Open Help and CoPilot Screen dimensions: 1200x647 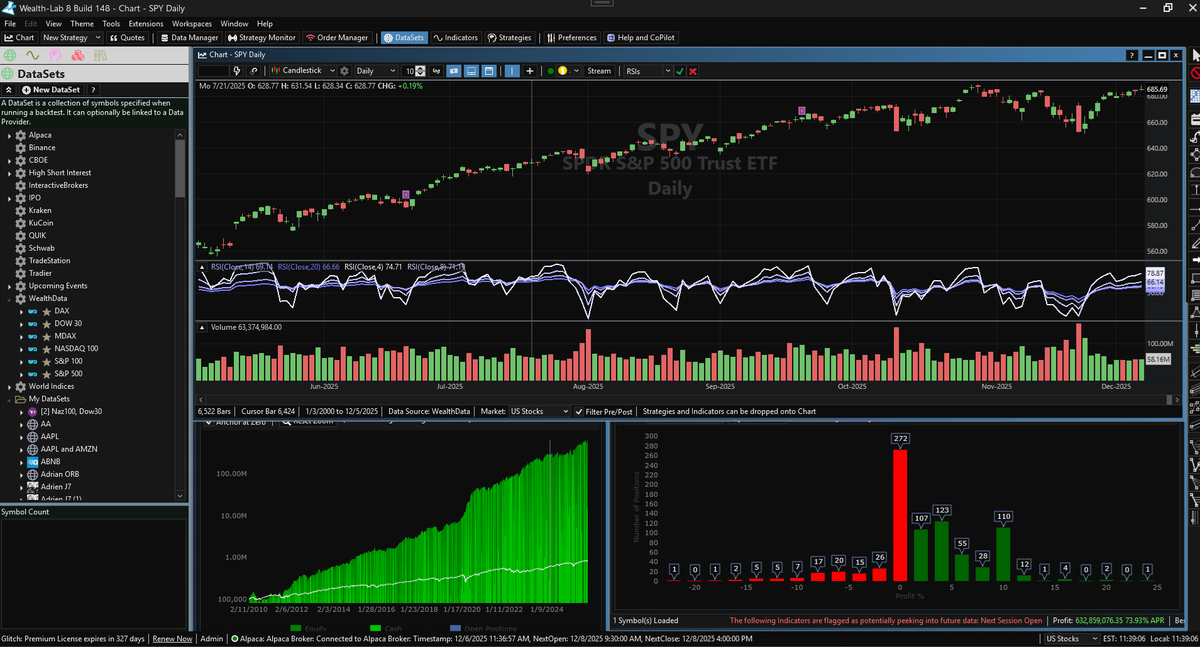tap(641, 38)
